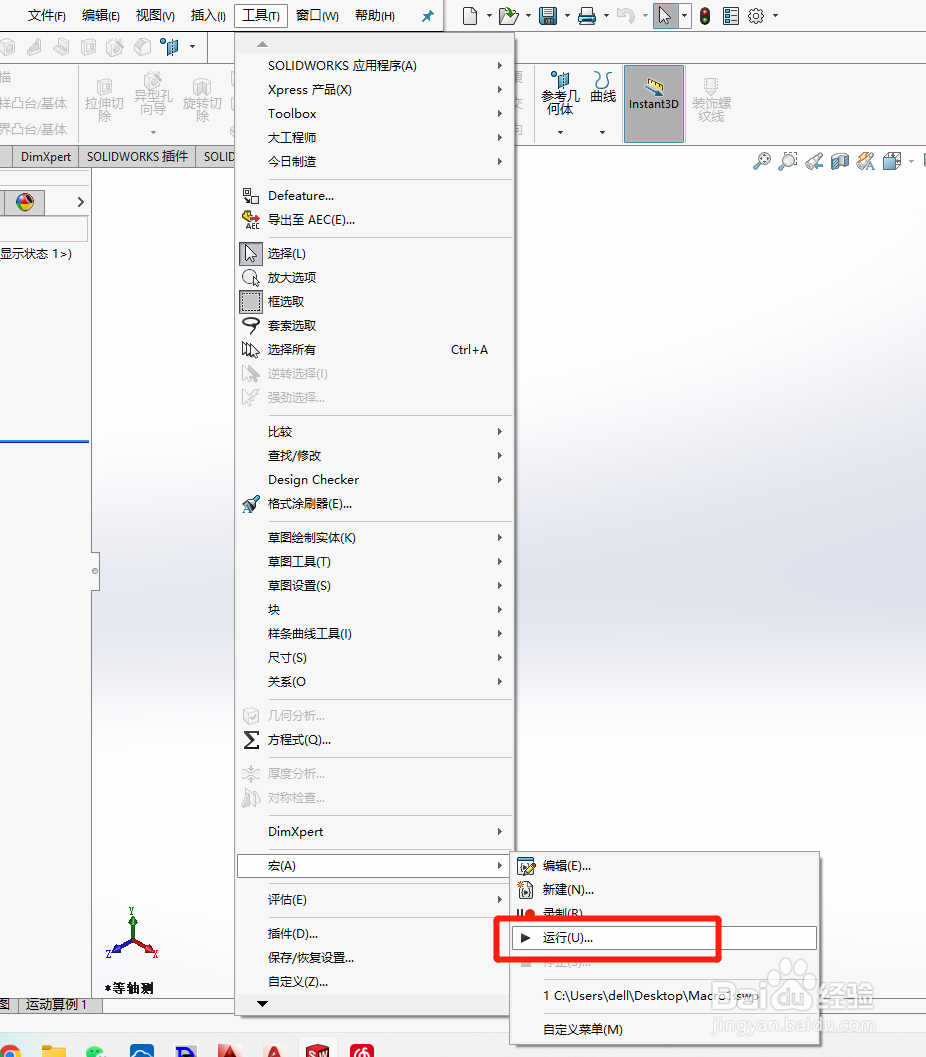Click the Print icon

coord(587,16)
